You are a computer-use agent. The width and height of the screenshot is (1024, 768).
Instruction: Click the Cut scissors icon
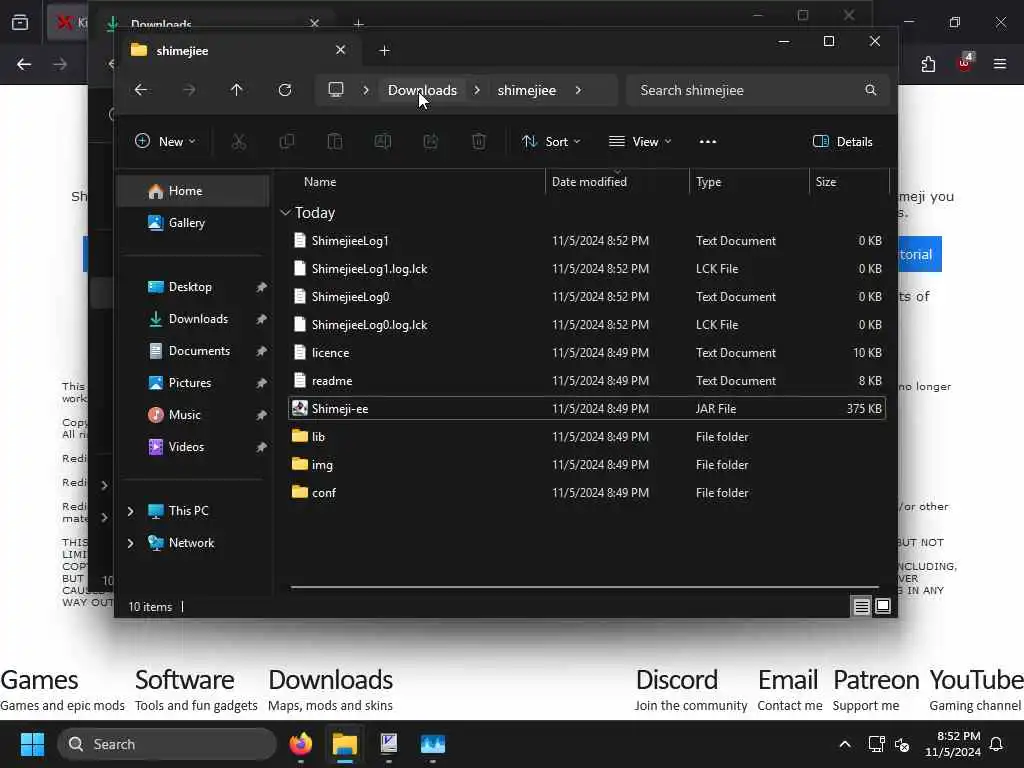pyautogui.click(x=239, y=142)
